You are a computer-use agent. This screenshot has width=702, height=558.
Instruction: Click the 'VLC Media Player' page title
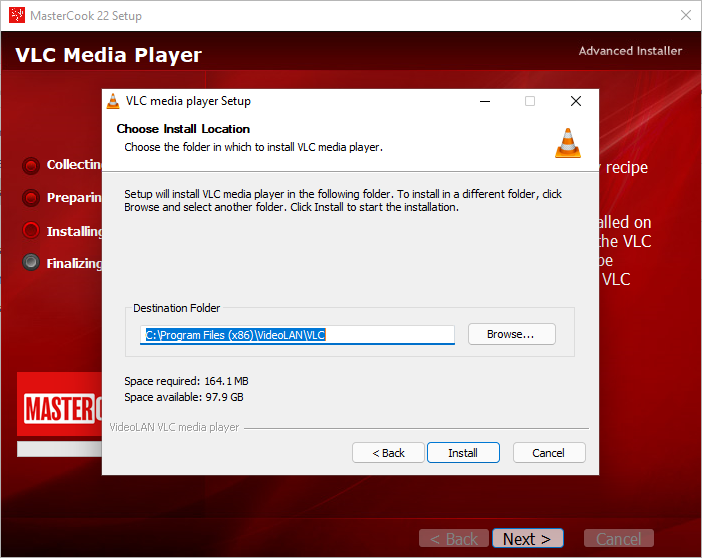pos(108,56)
